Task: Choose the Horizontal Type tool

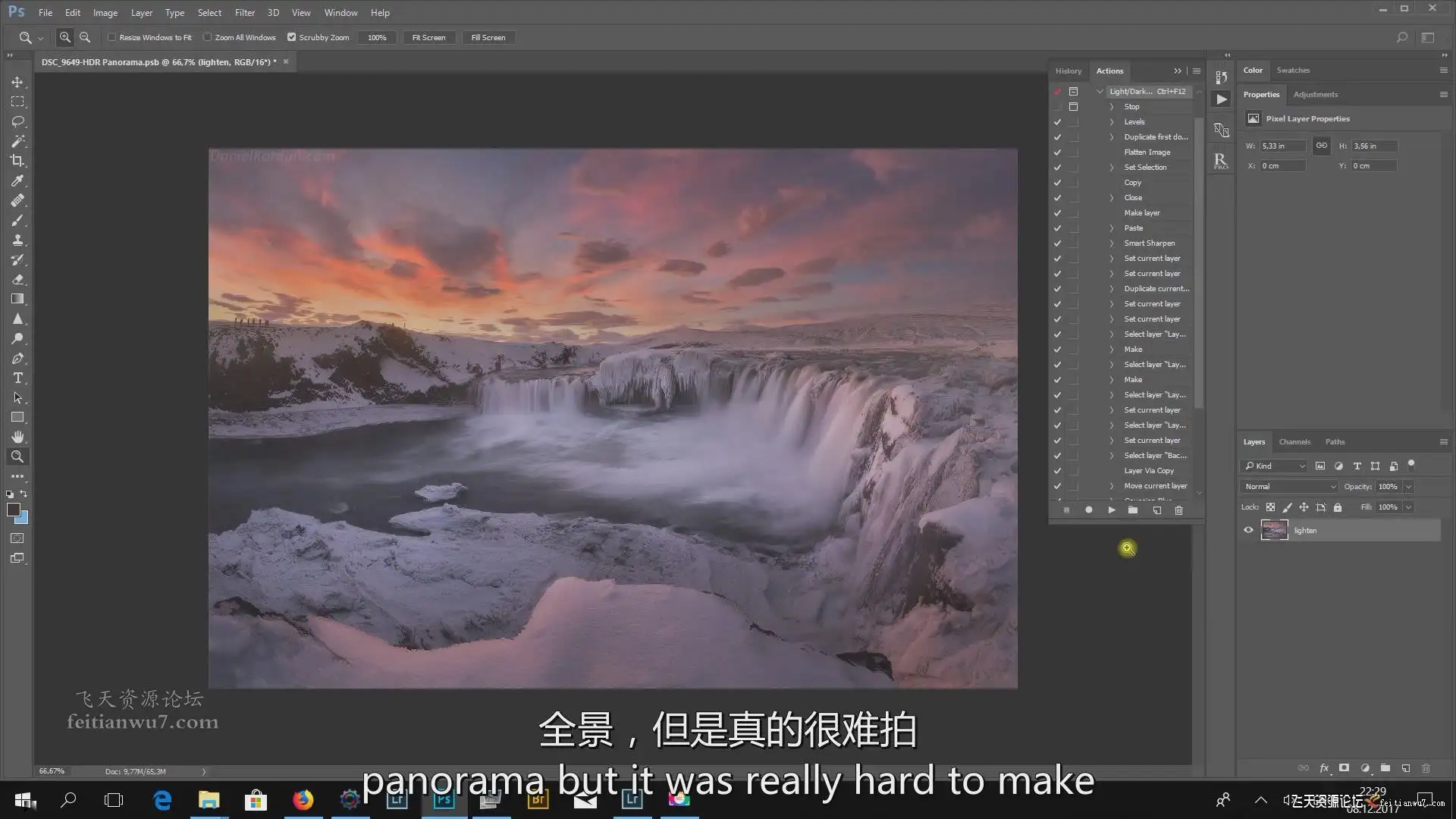Action: tap(17, 378)
